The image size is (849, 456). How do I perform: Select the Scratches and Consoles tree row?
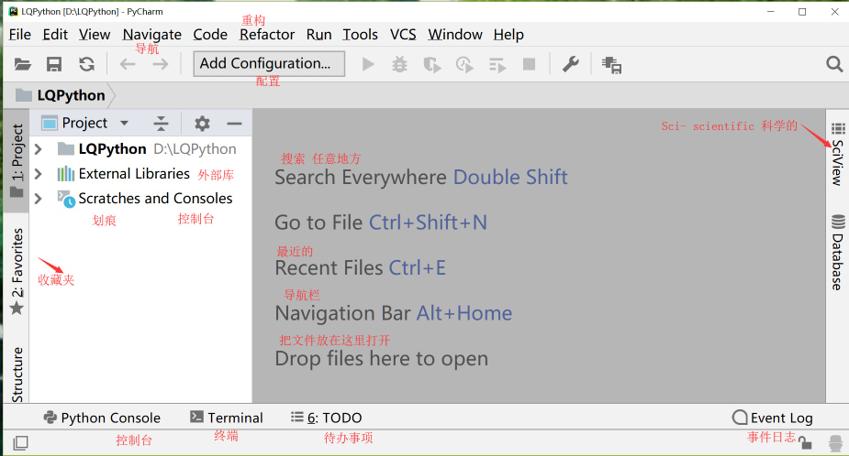coord(141,199)
